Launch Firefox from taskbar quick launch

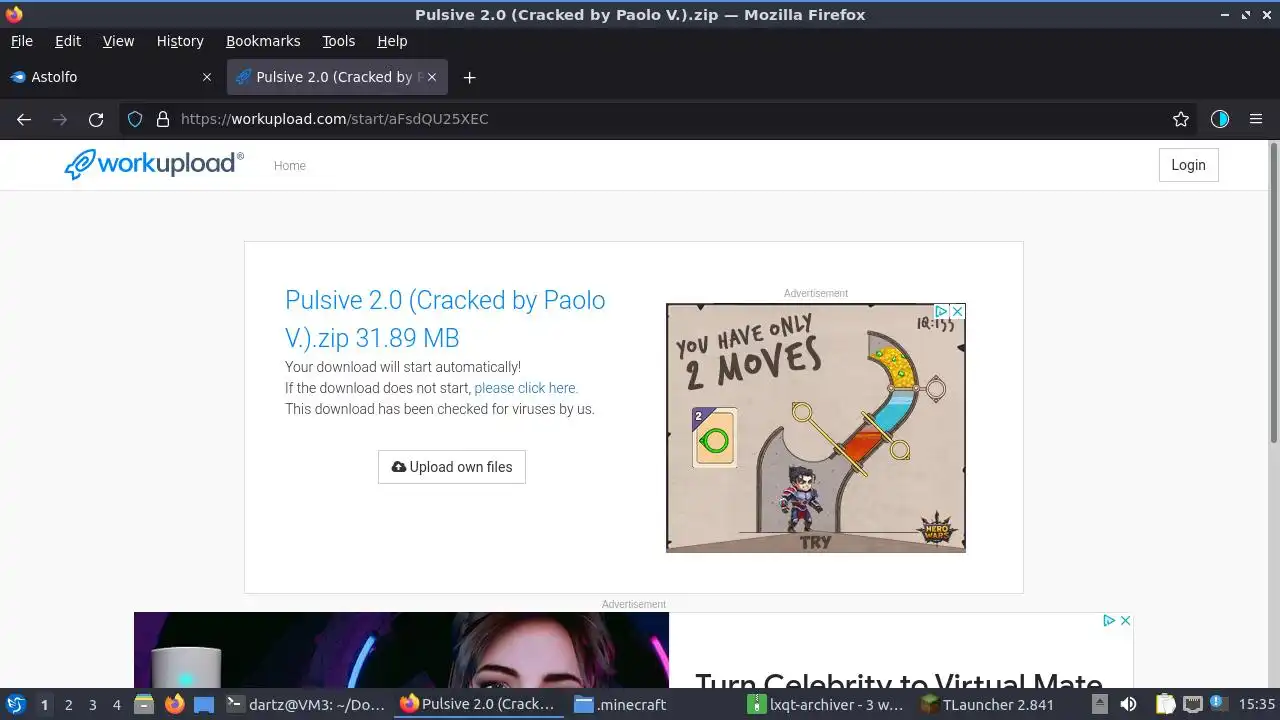click(175, 704)
